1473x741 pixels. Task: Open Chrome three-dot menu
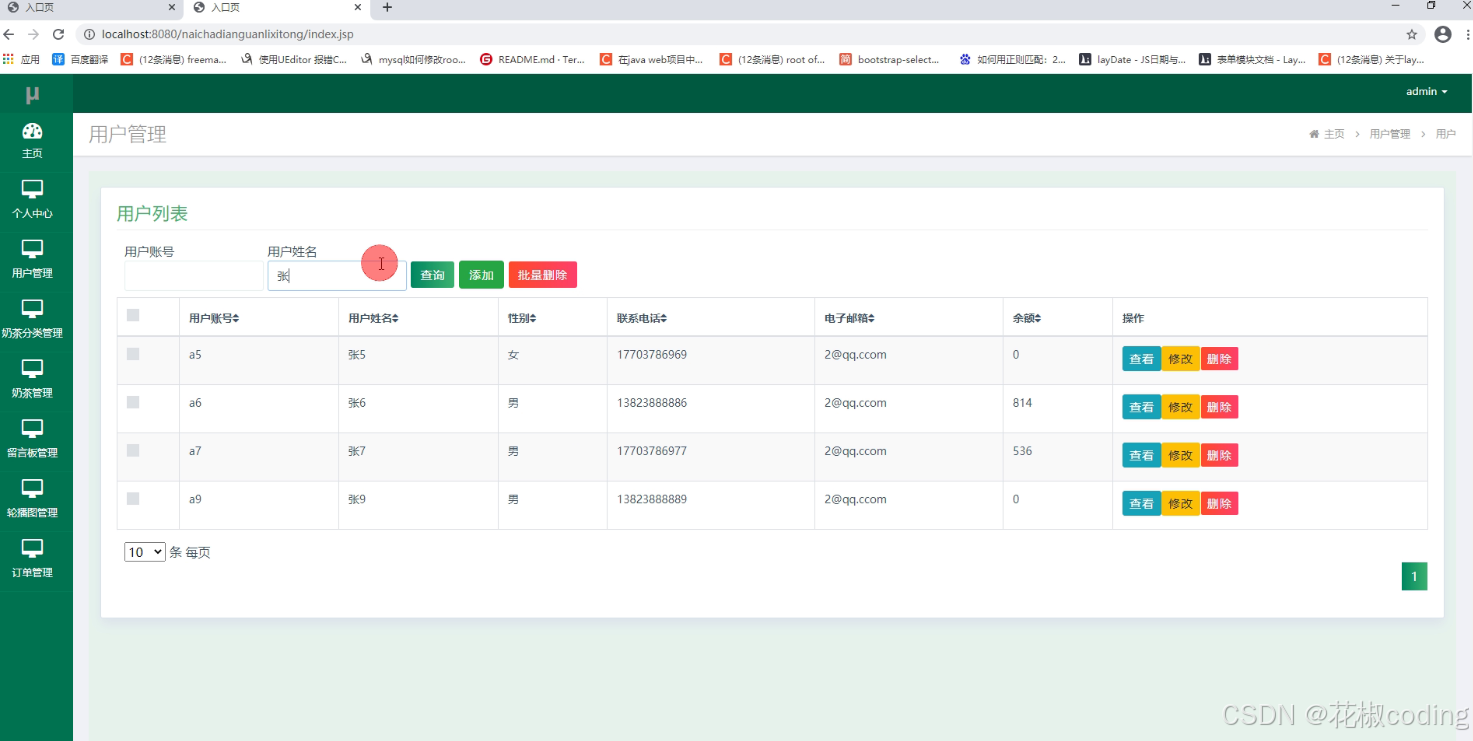click(x=1466, y=34)
